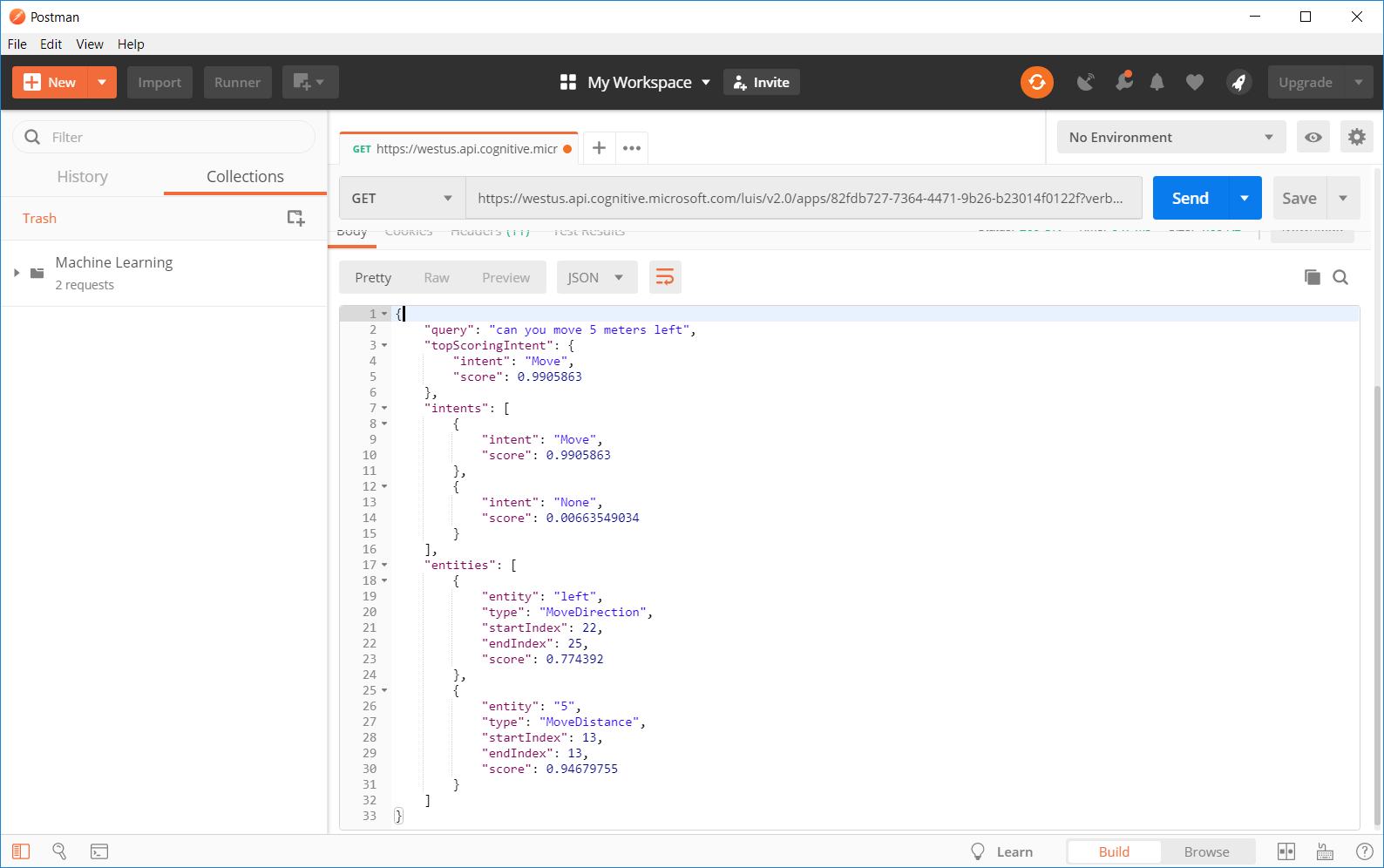Select the GET westus.api.cognitive request tab

point(458,148)
